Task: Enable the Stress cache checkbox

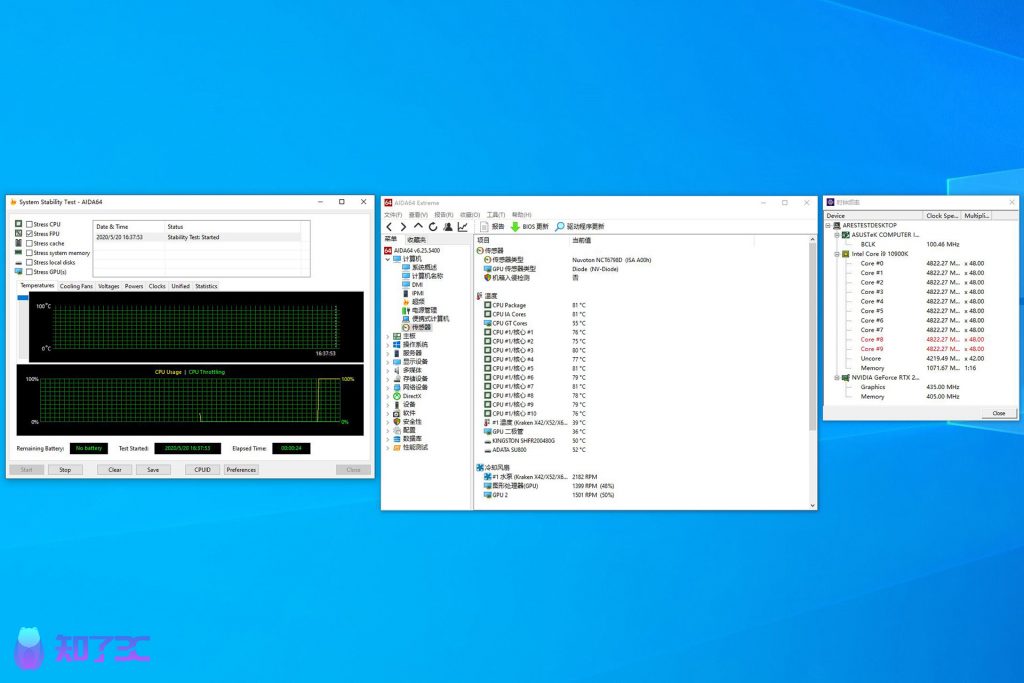Action: (x=29, y=243)
